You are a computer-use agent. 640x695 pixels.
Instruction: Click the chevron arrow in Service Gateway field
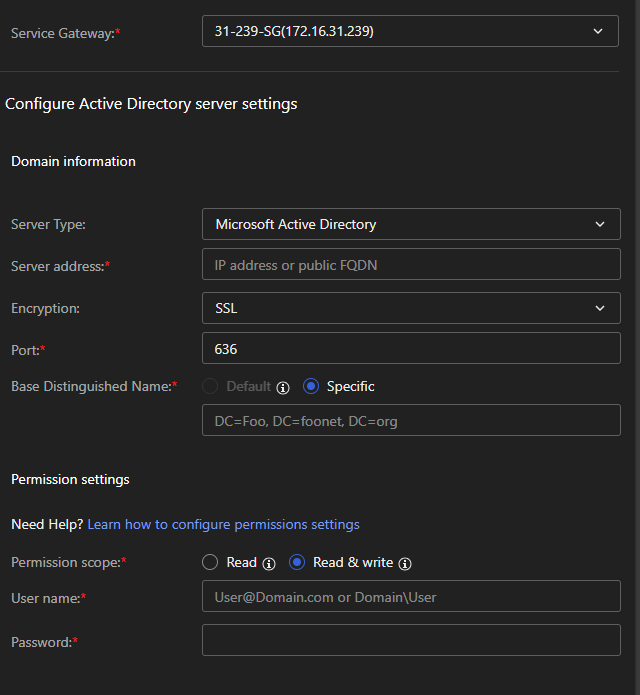tap(598, 31)
